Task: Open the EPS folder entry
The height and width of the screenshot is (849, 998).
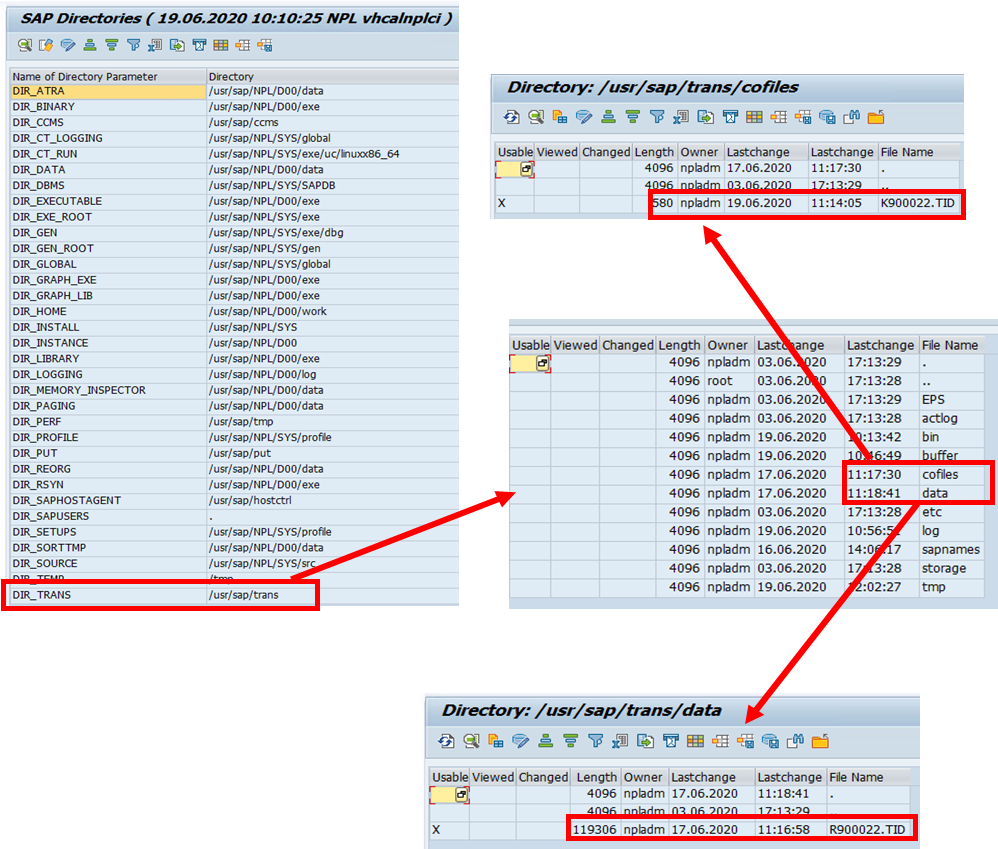Action: point(933,400)
